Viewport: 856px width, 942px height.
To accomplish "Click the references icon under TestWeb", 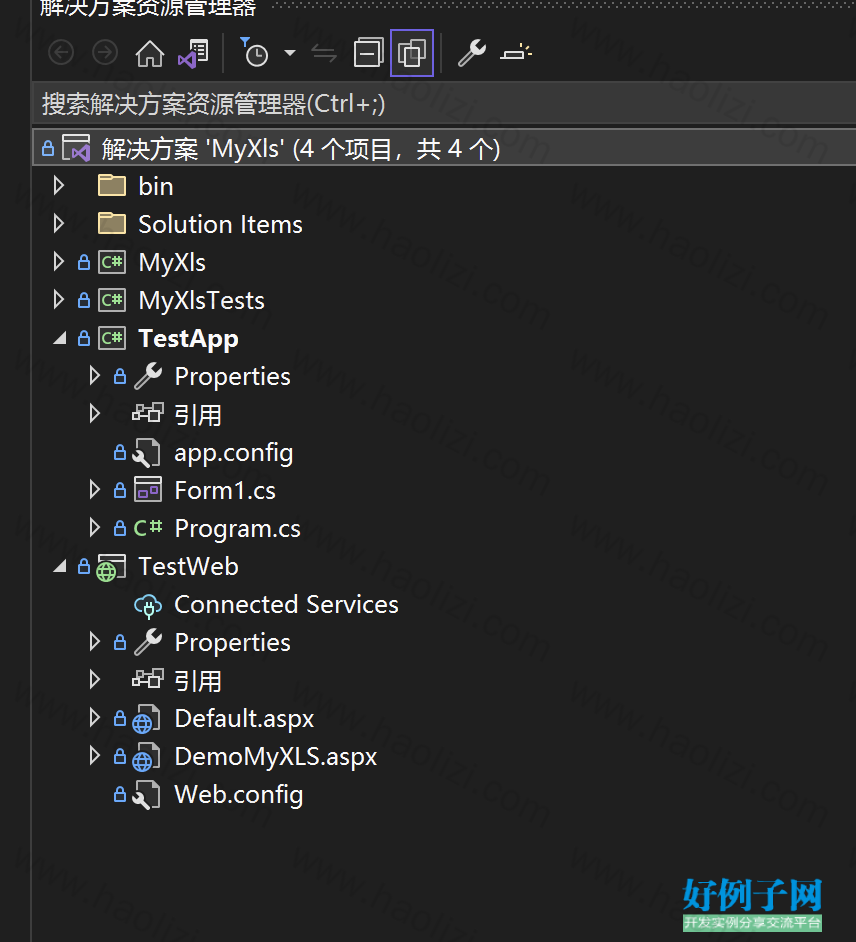I will pos(148,679).
